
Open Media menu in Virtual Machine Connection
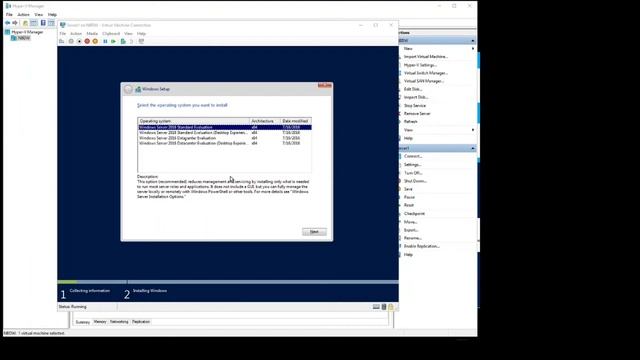92,33
